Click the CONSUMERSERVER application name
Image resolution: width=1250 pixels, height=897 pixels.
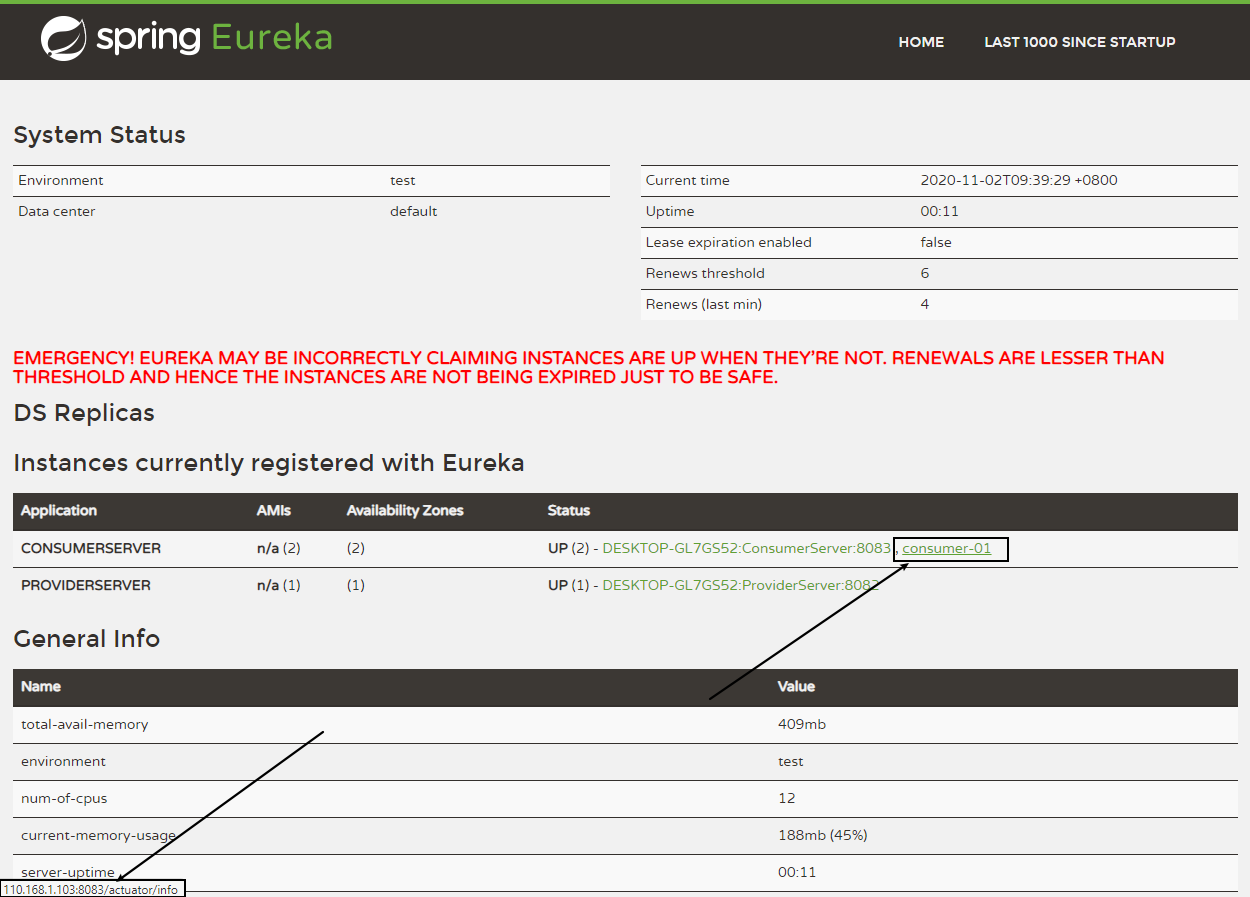point(91,548)
